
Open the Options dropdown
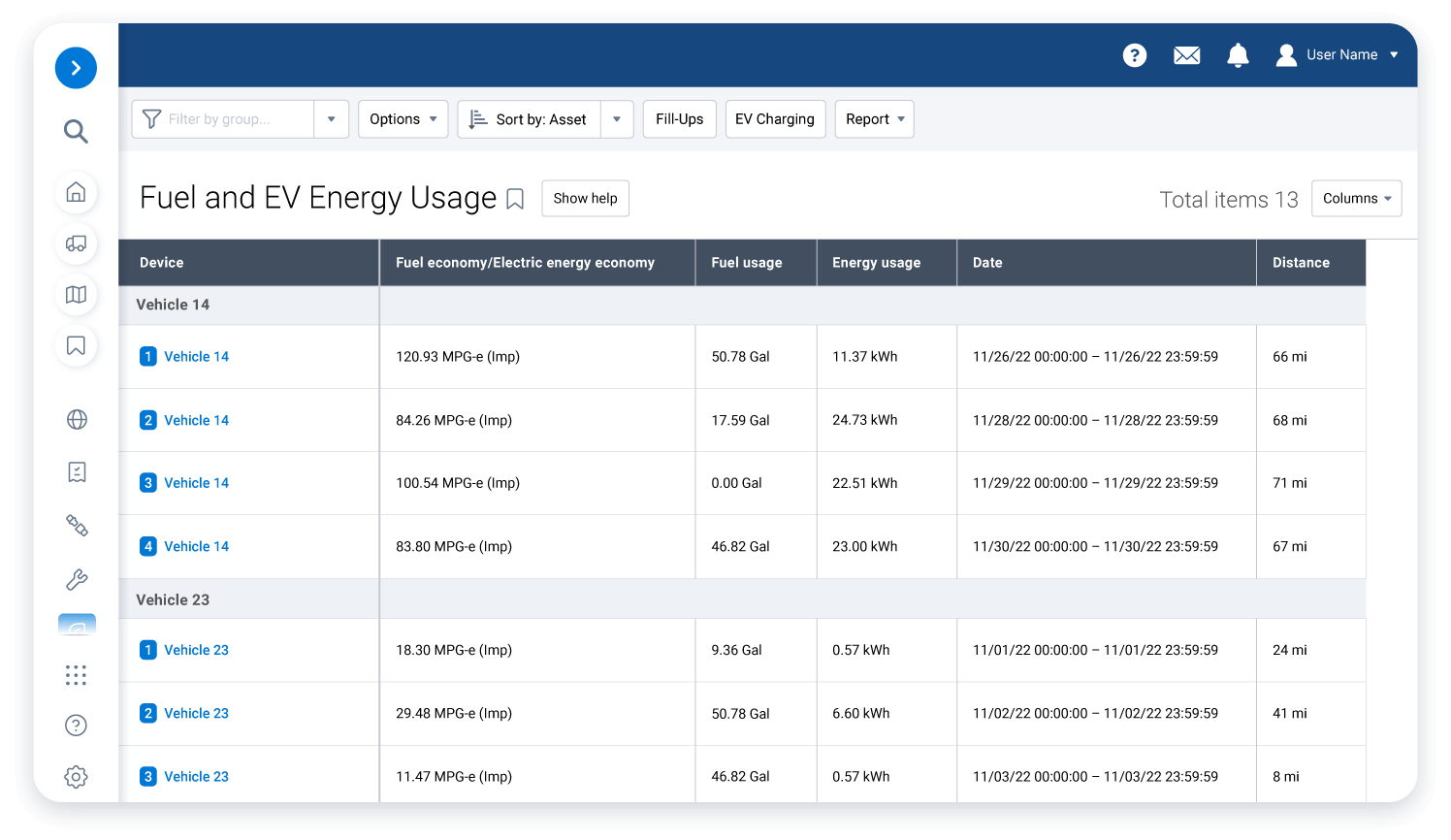click(x=403, y=119)
